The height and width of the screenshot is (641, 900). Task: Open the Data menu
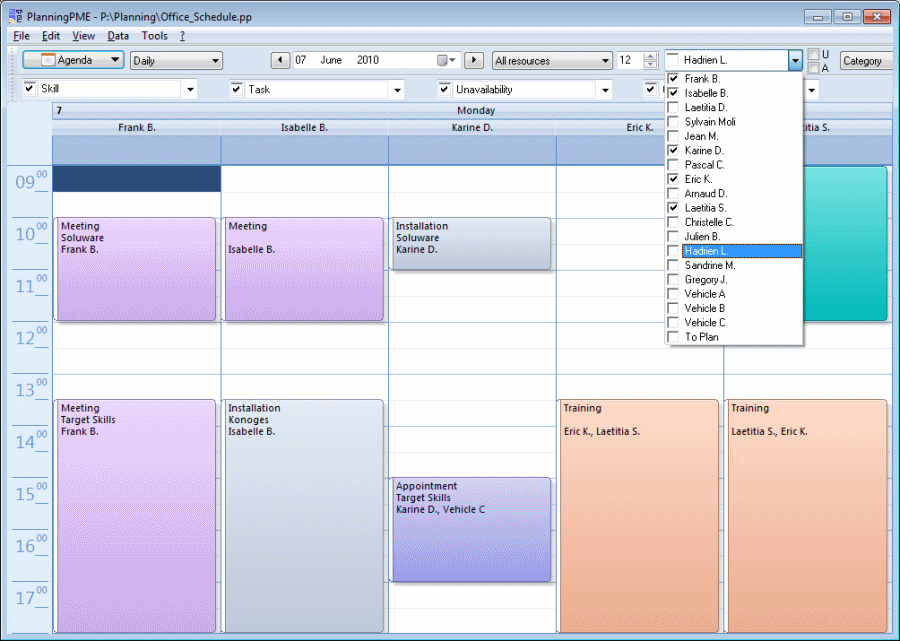tap(118, 36)
